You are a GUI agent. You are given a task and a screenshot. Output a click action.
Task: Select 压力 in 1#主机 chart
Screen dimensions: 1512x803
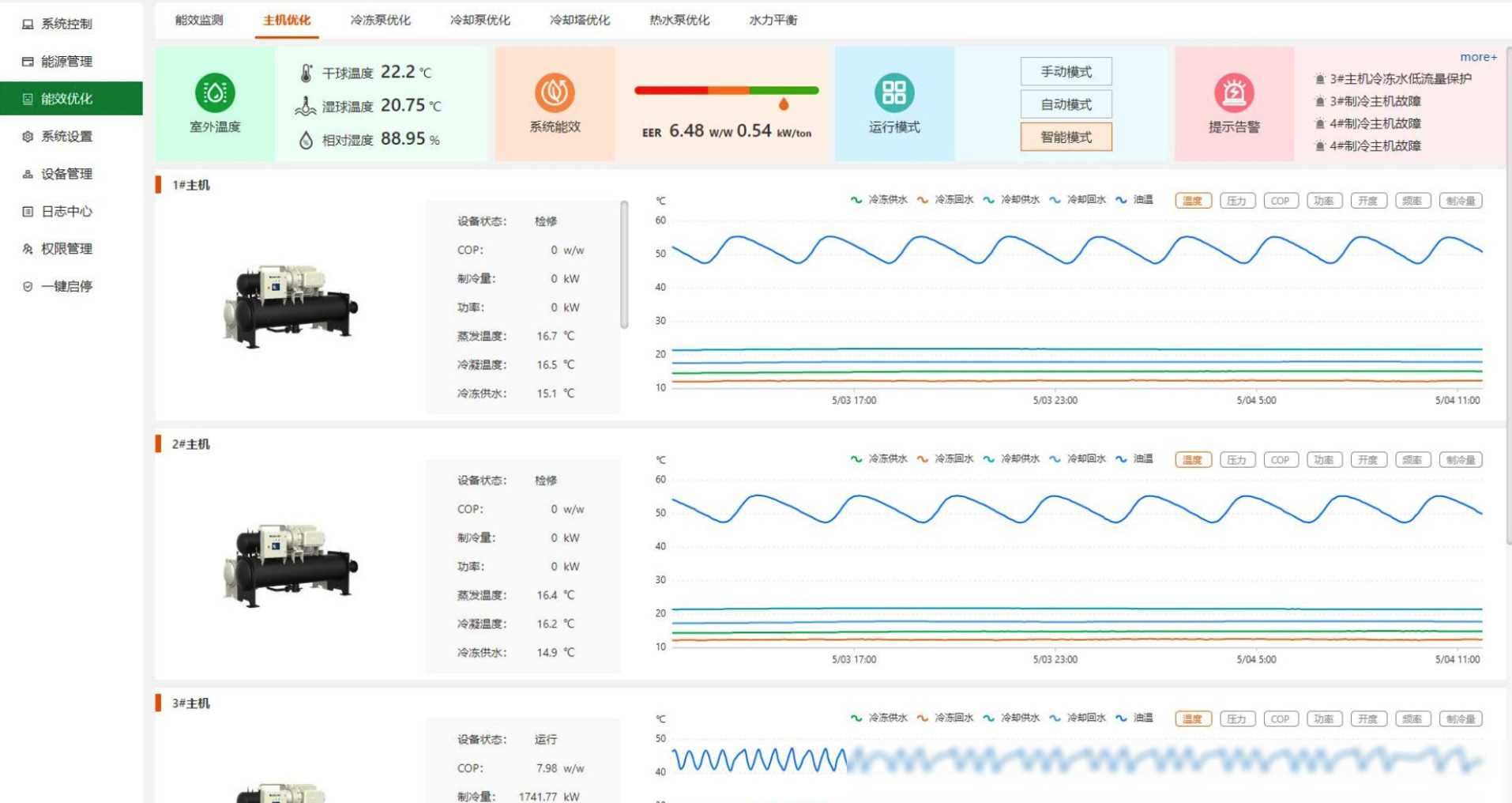[1237, 201]
